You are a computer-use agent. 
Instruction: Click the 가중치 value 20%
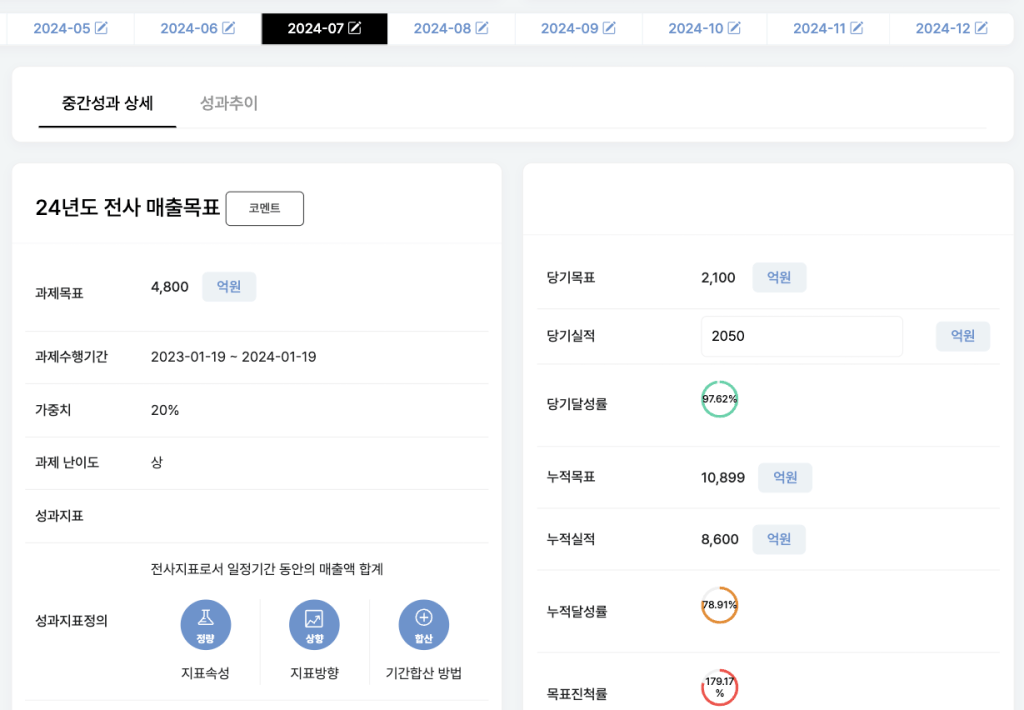tap(165, 410)
